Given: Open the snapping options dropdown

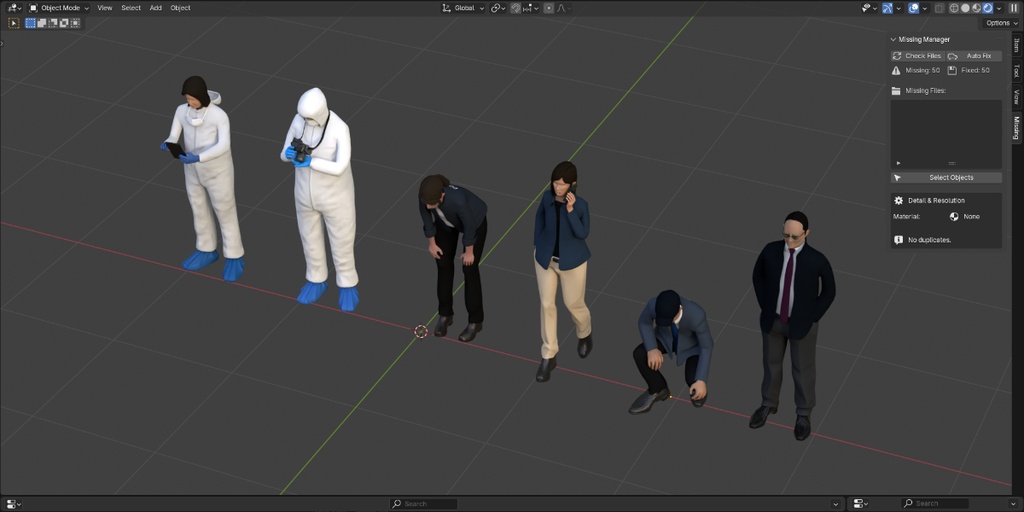Looking at the screenshot, I should coord(531,8).
